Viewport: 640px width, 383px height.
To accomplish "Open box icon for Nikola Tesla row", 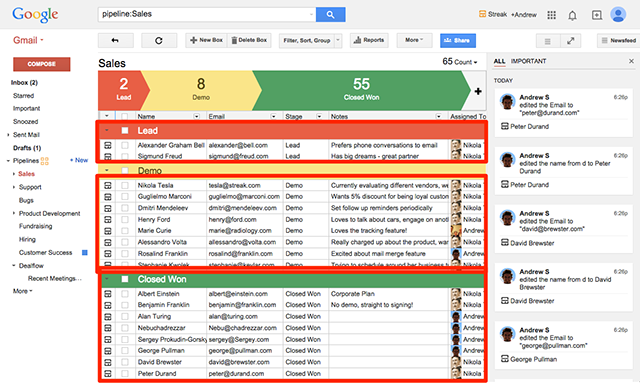I will tap(108, 185).
